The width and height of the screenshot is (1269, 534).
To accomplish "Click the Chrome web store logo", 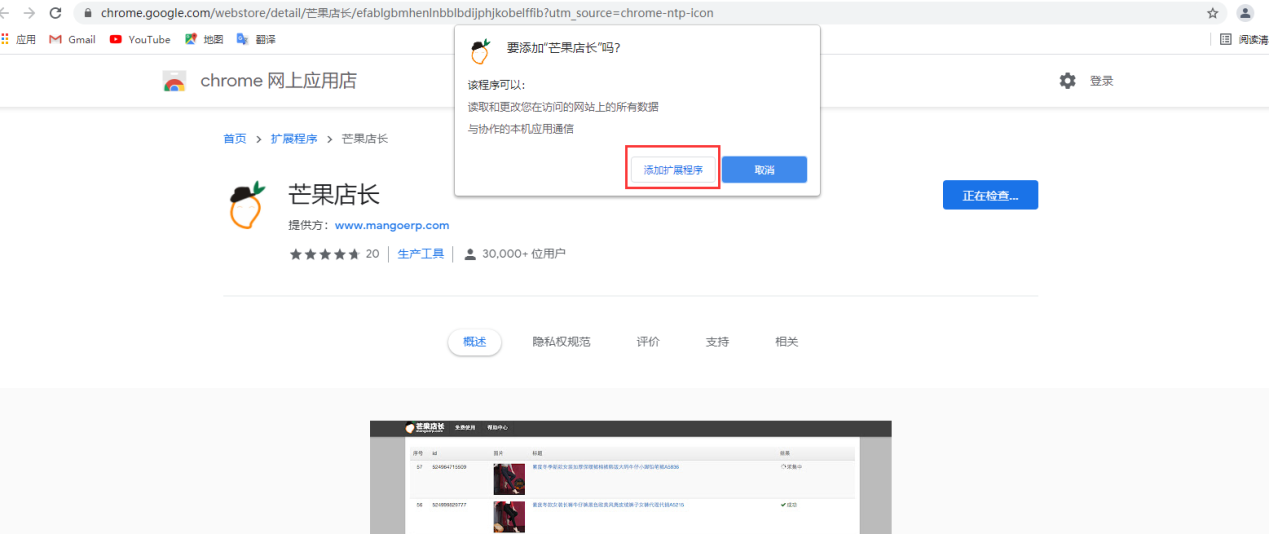I will [x=175, y=81].
